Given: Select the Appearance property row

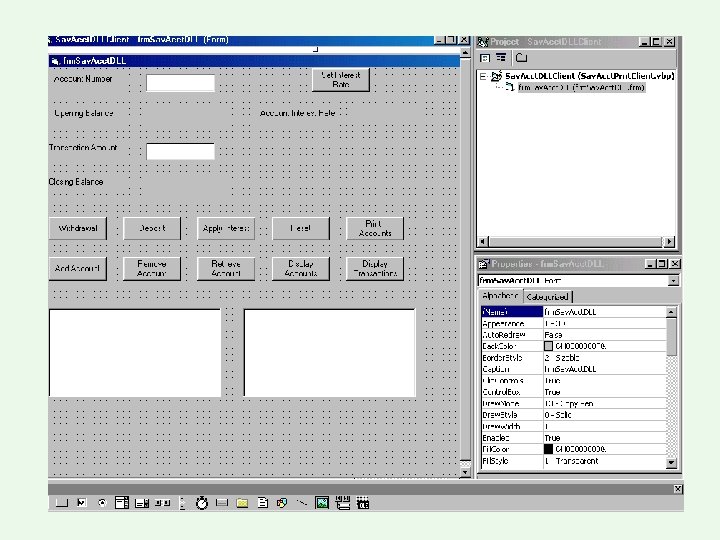Looking at the screenshot, I should pos(574,323).
